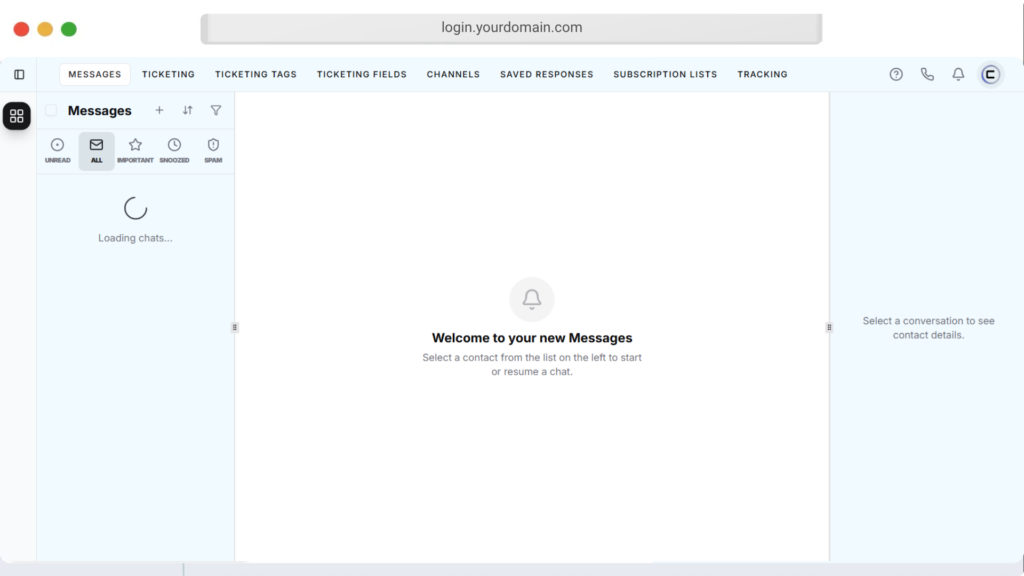Show Unread messages filter

point(57,151)
